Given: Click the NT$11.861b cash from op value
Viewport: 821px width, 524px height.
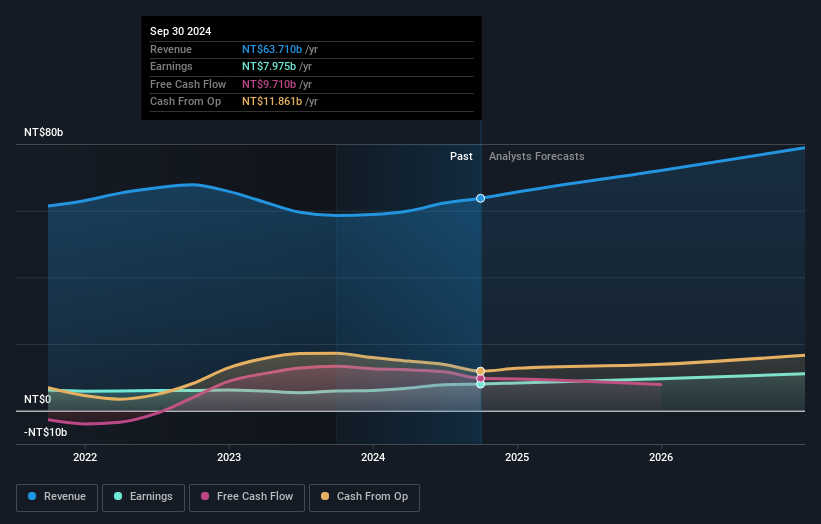Looking at the screenshot, I should (272, 102).
